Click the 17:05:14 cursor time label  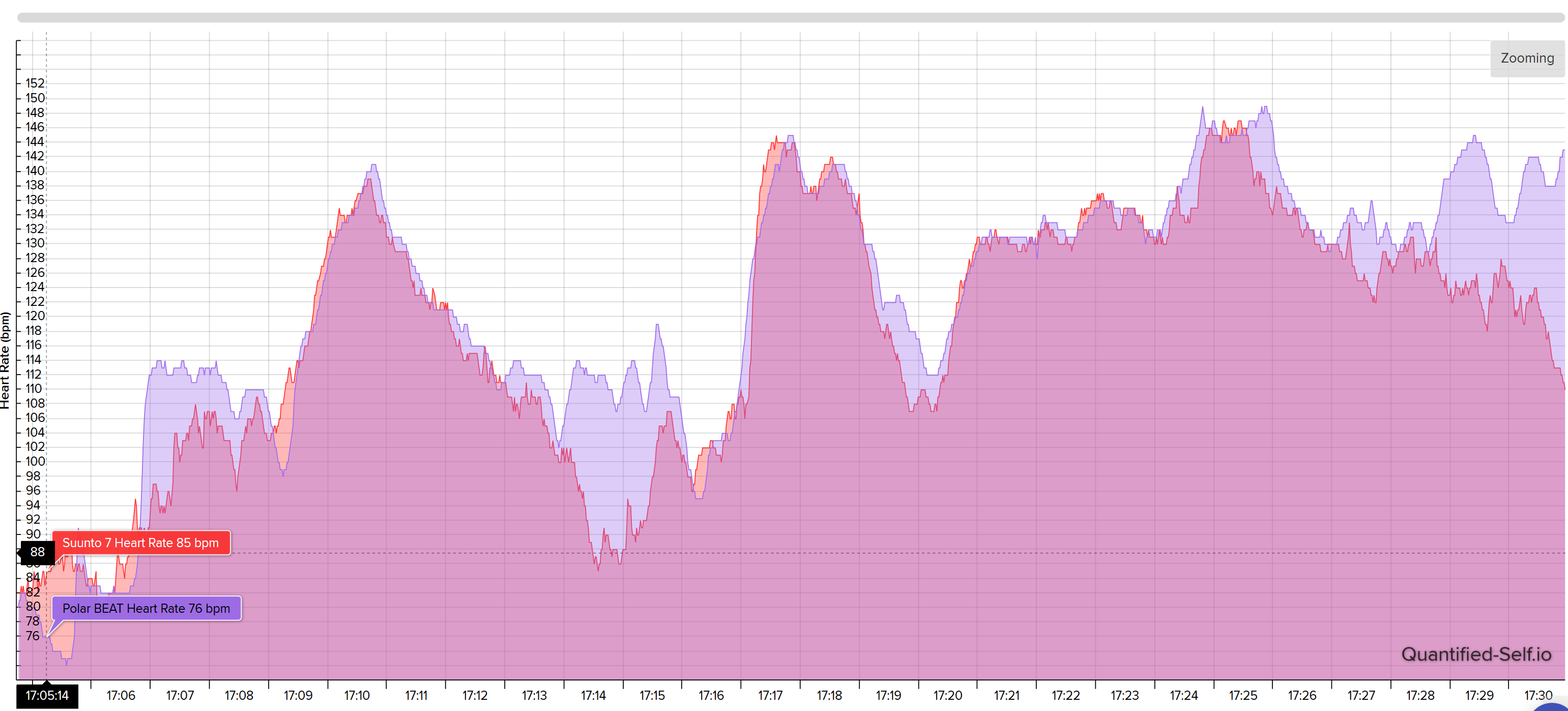click(x=47, y=695)
